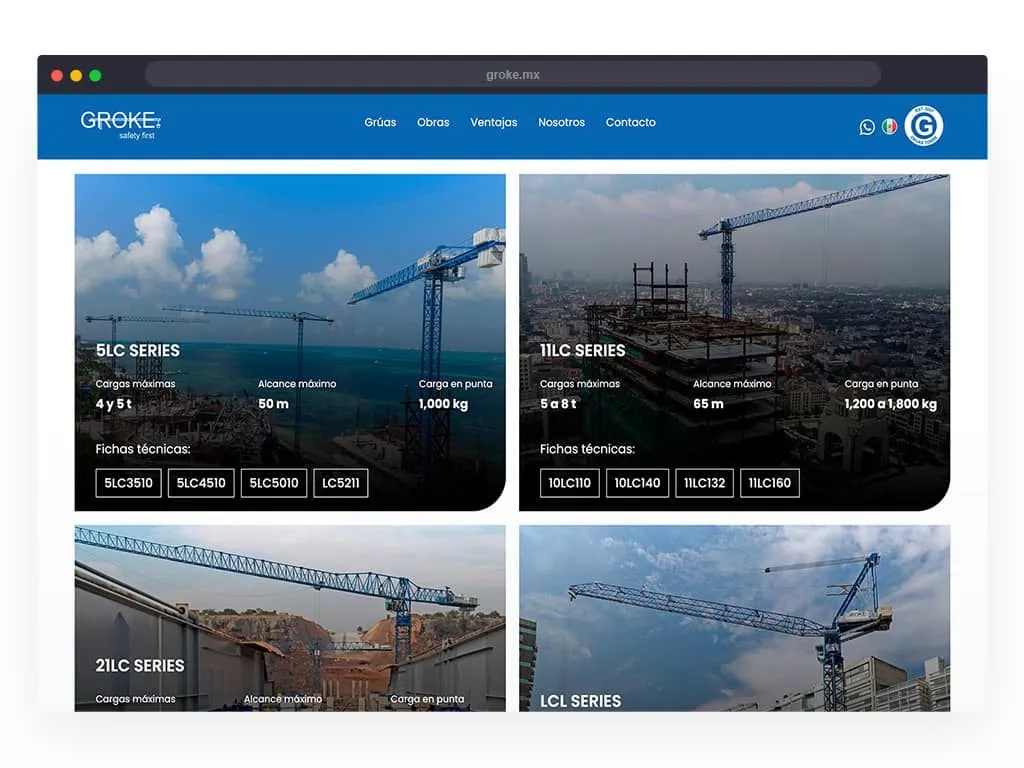
Task: Click the circular G badge logo
Action: click(923, 126)
